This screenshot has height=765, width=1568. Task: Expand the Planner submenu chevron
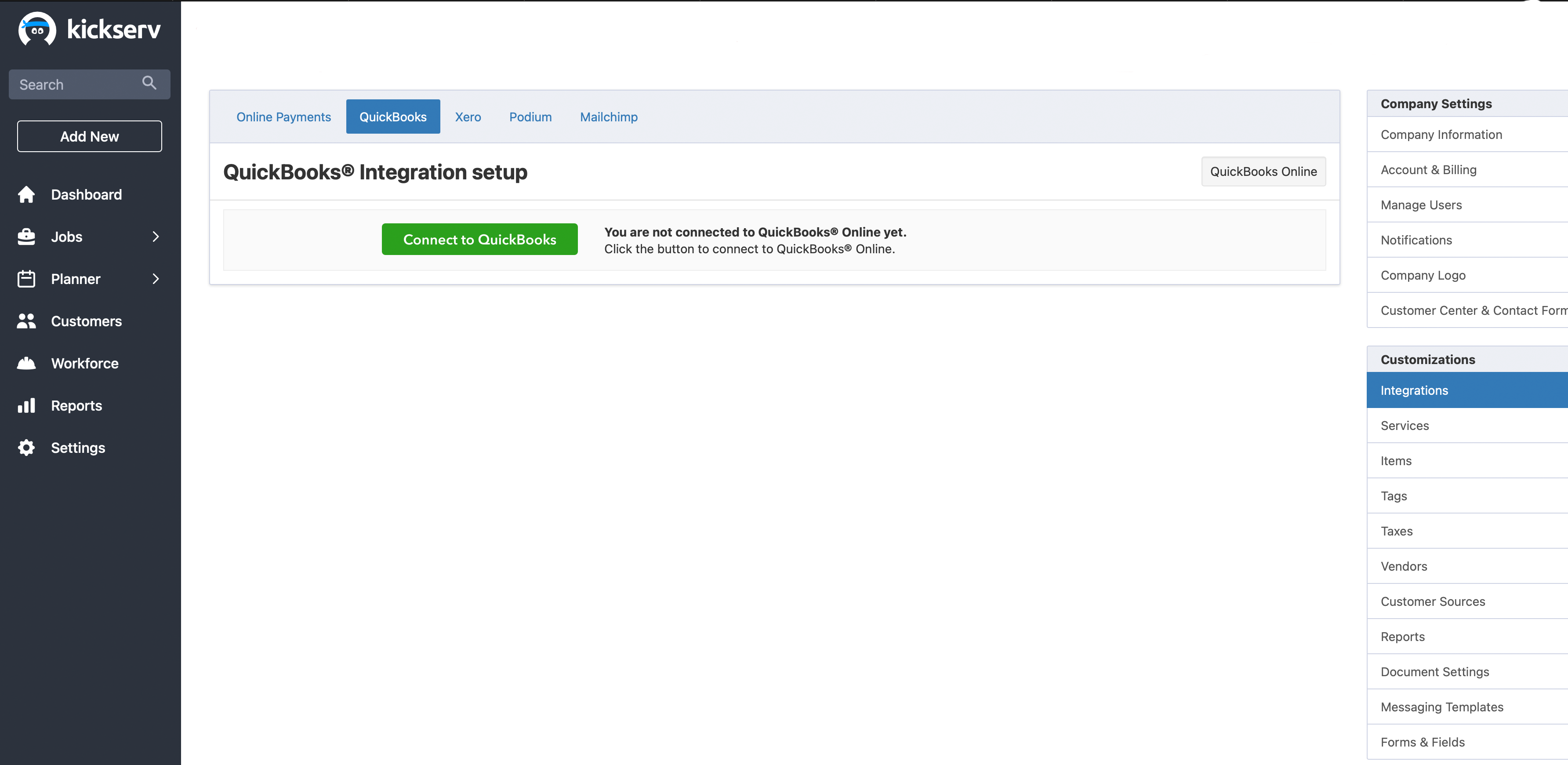point(156,279)
